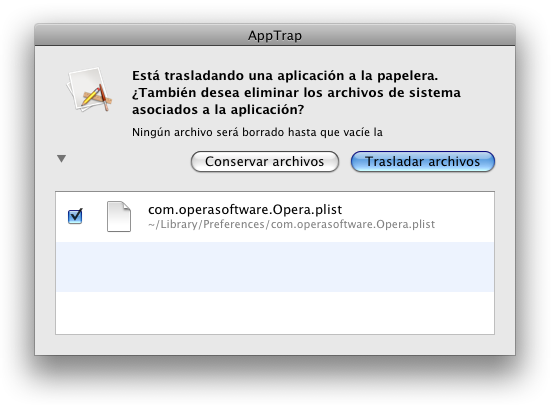Choose the Conservar archivos button
Screen dimensions: 553x405
pyautogui.click(x=265, y=162)
